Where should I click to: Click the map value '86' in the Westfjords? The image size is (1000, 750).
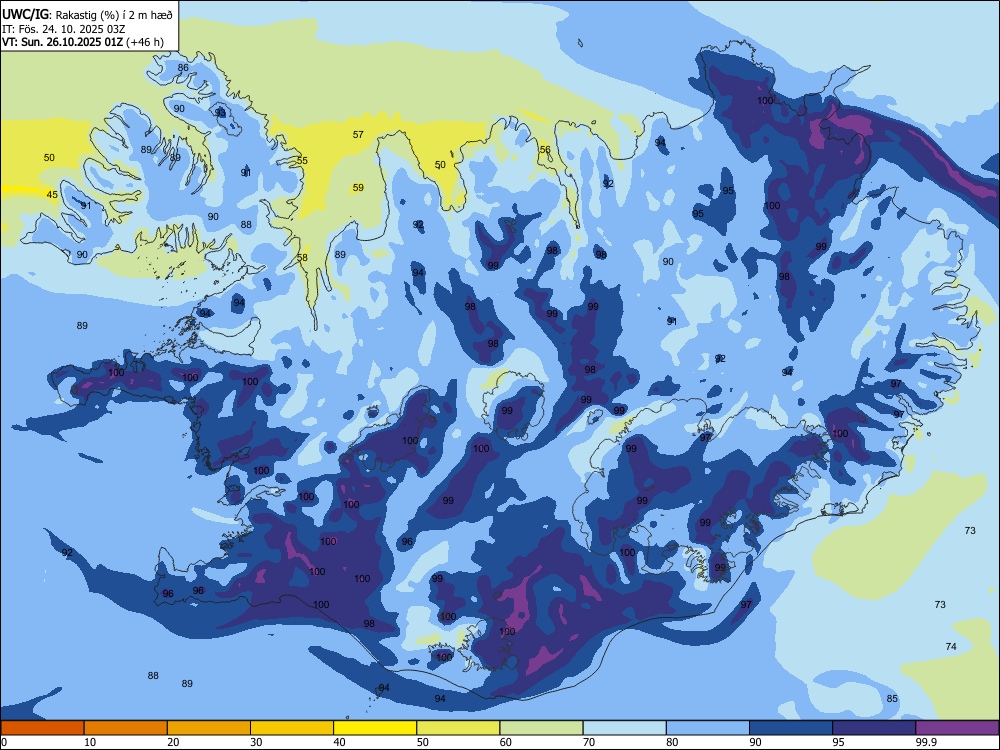tap(183, 68)
